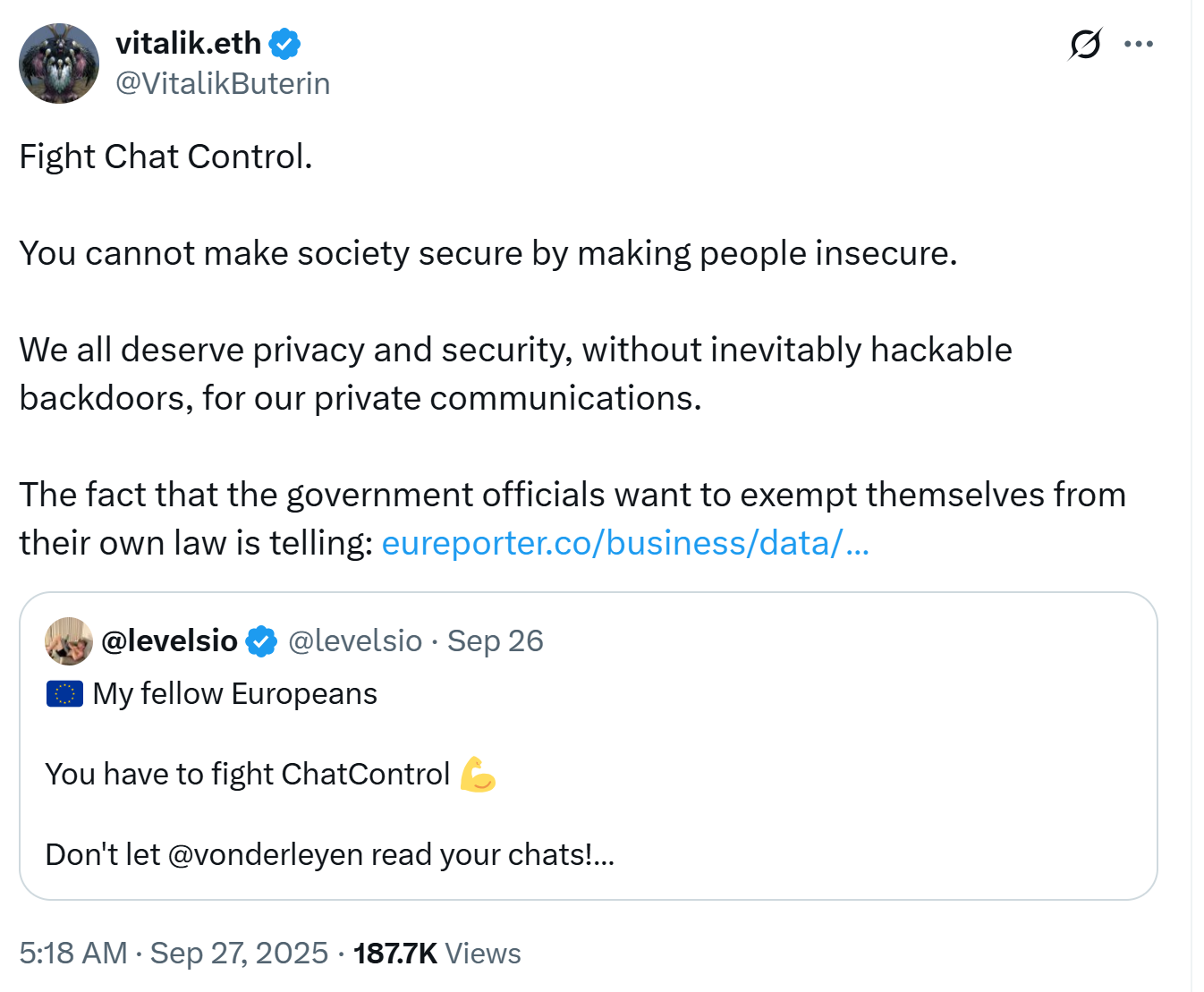Open the three-dot more options menu

click(x=1138, y=44)
